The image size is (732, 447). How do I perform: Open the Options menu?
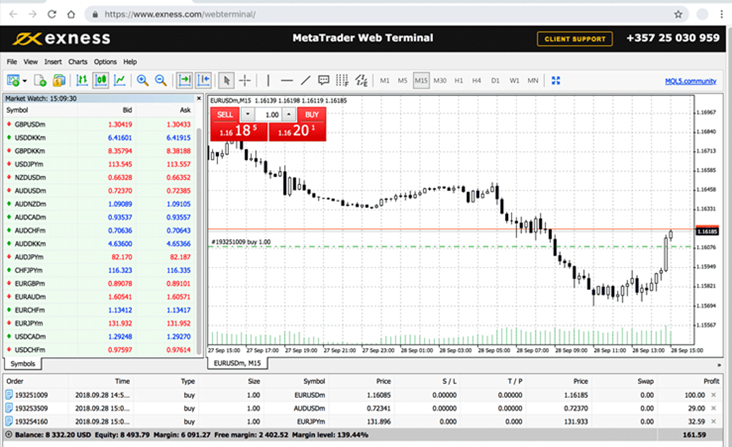tap(105, 62)
